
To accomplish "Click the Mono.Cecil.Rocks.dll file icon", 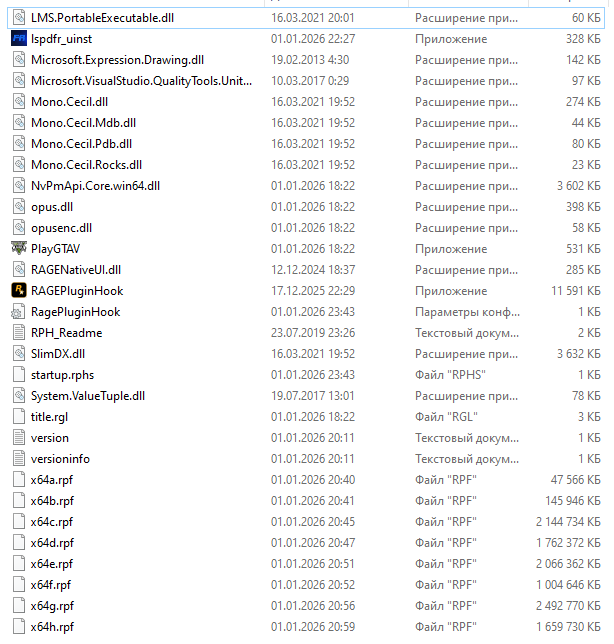I will coord(19,164).
